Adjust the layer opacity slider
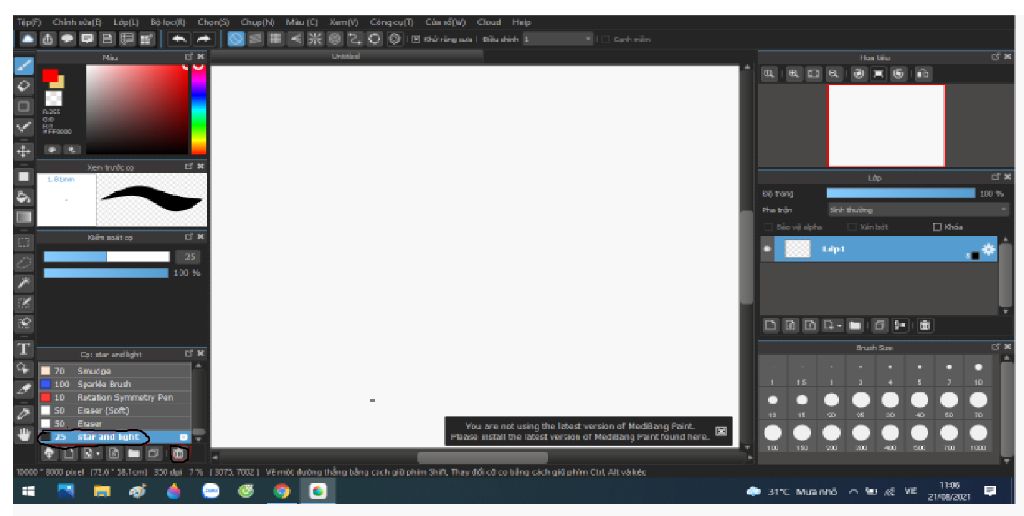 (901, 193)
